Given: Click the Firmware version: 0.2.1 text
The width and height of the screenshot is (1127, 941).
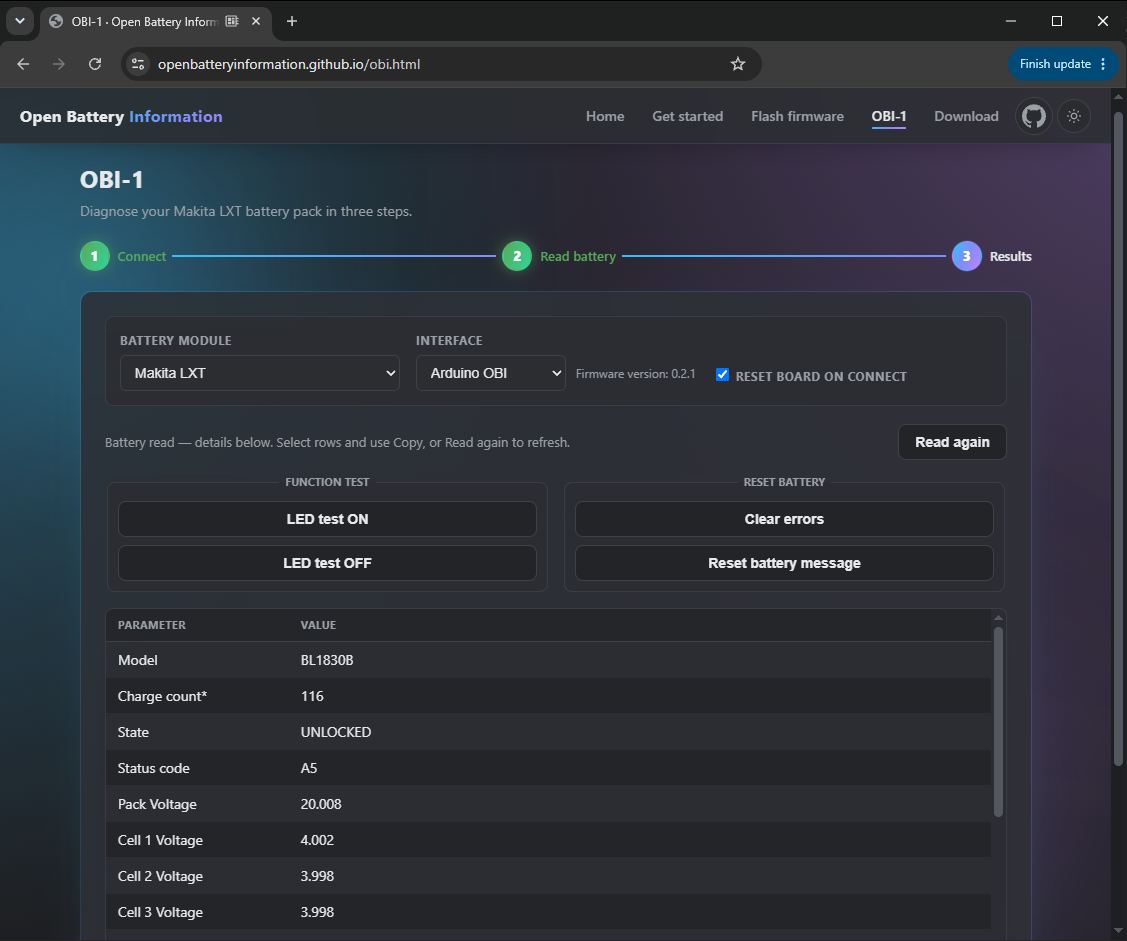Looking at the screenshot, I should (x=635, y=374).
